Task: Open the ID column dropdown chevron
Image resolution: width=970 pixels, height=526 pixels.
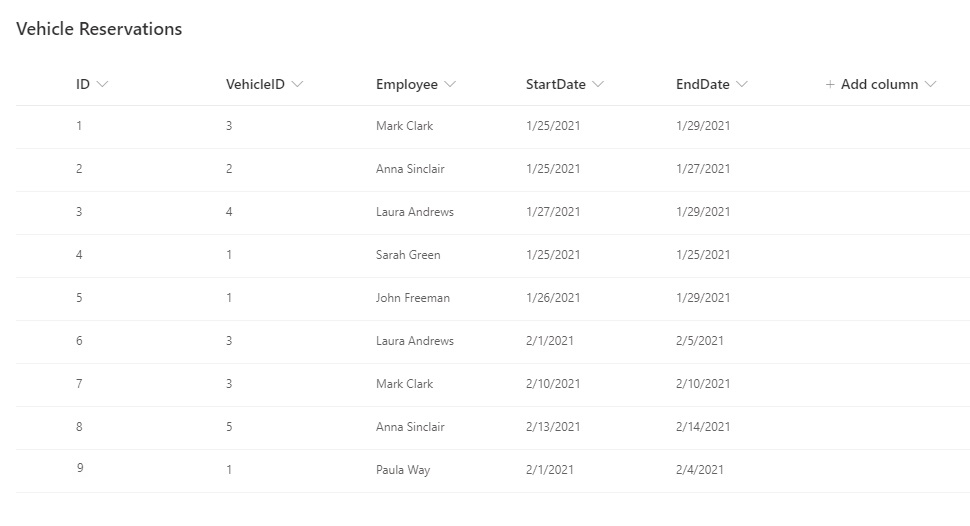Action: coord(103,84)
